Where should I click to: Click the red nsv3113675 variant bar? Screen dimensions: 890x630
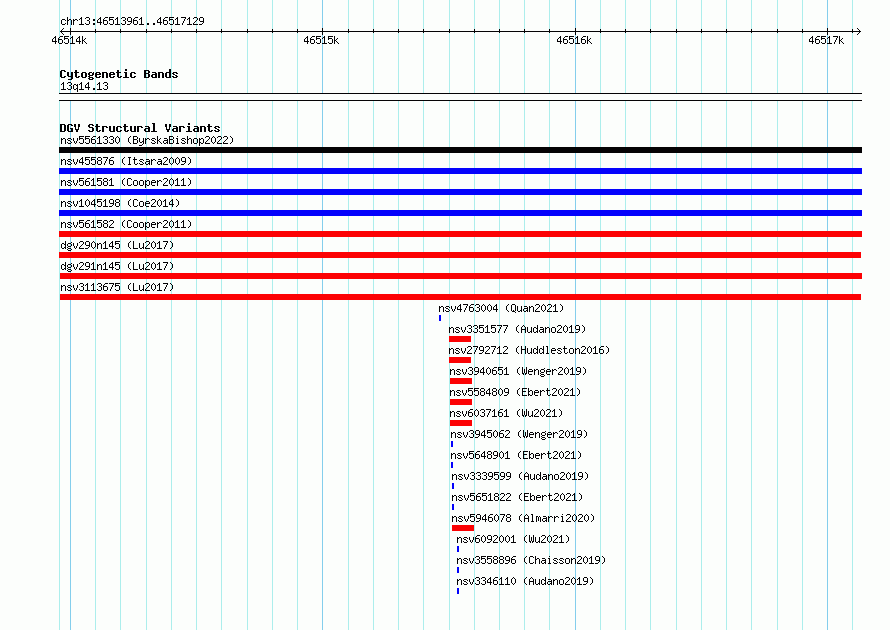coord(460,297)
